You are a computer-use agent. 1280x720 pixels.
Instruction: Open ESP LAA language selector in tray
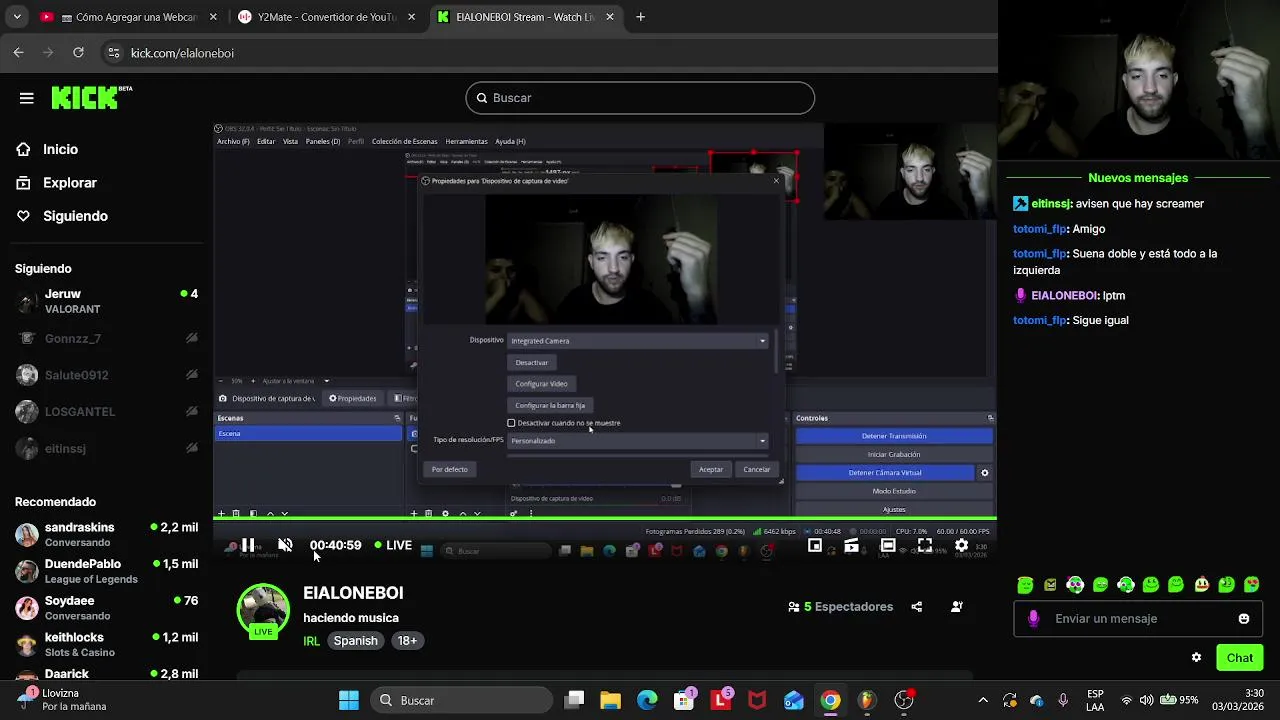tap(1095, 701)
